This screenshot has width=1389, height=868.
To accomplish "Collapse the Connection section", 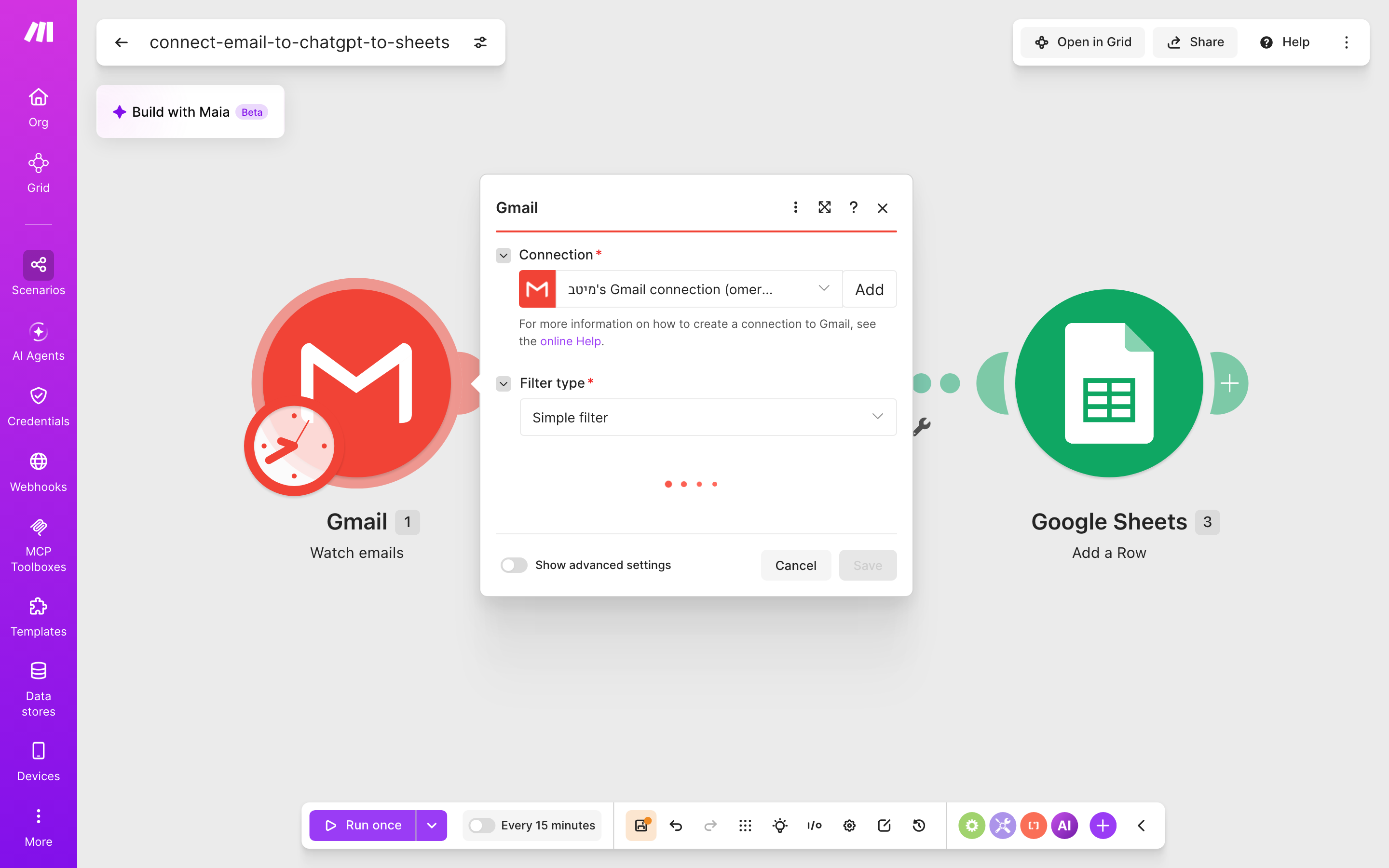I will tap(504, 255).
